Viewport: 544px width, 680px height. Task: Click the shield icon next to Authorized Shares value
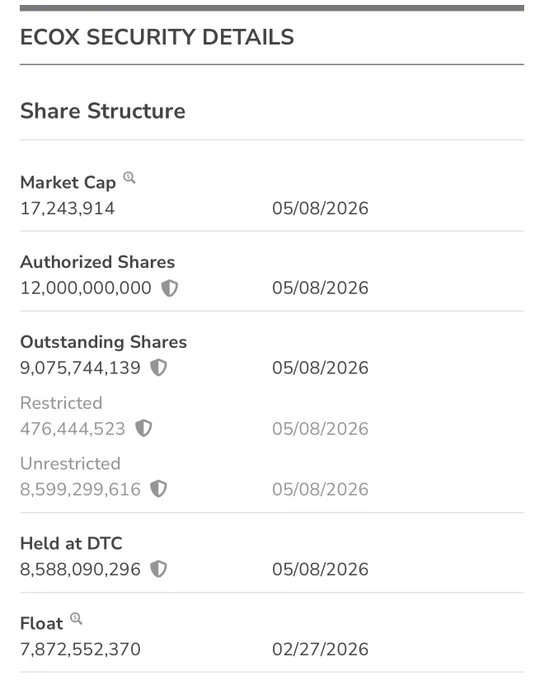pyautogui.click(x=170, y=288)
